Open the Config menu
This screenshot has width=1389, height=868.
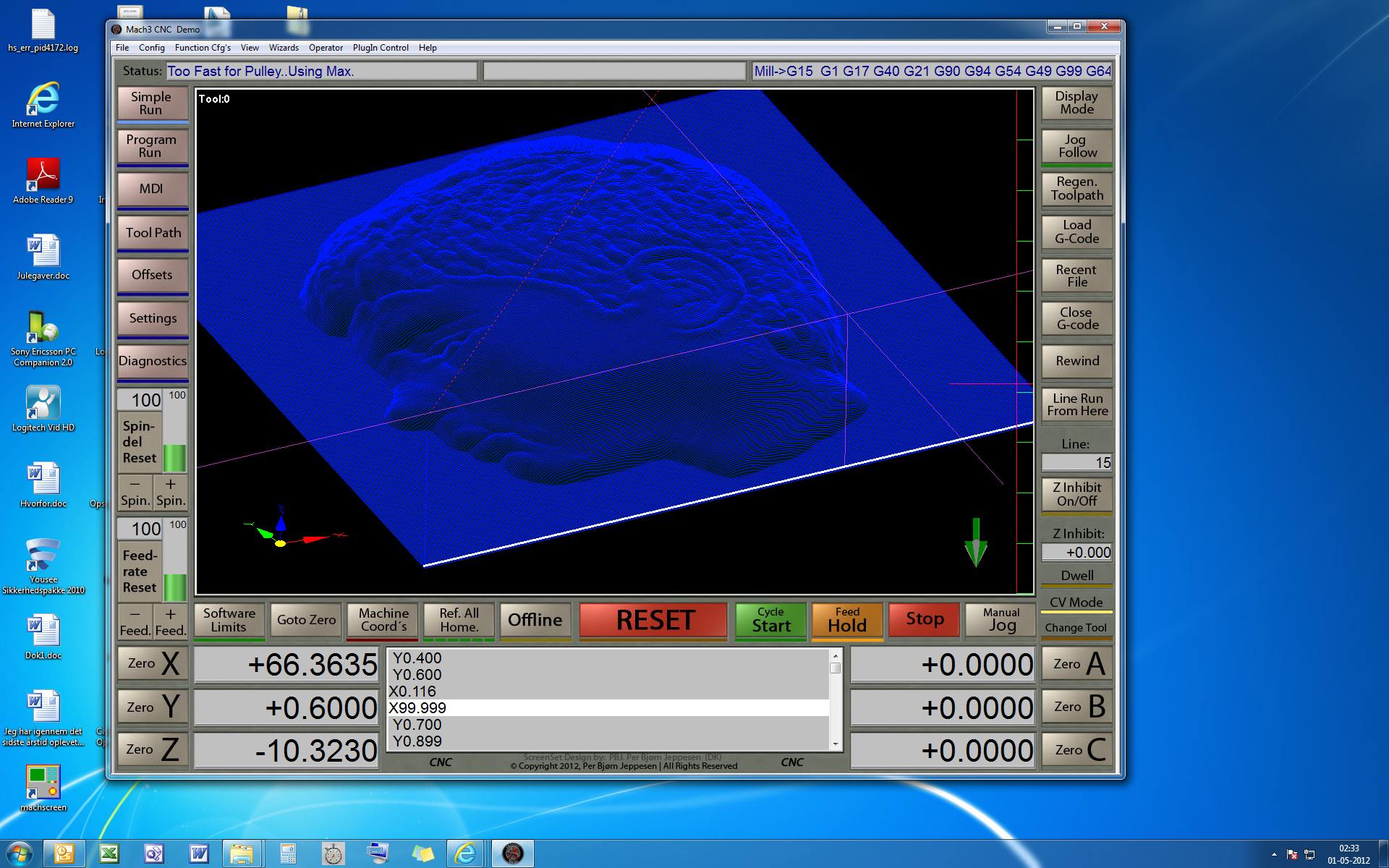(151, 48)
